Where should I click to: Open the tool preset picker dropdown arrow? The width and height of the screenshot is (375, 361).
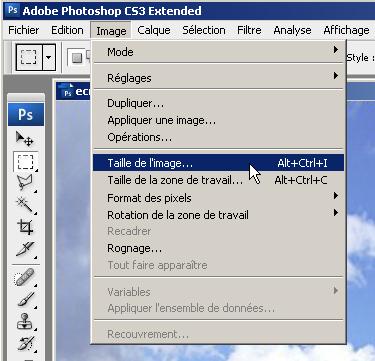click(x=49, y=57)
